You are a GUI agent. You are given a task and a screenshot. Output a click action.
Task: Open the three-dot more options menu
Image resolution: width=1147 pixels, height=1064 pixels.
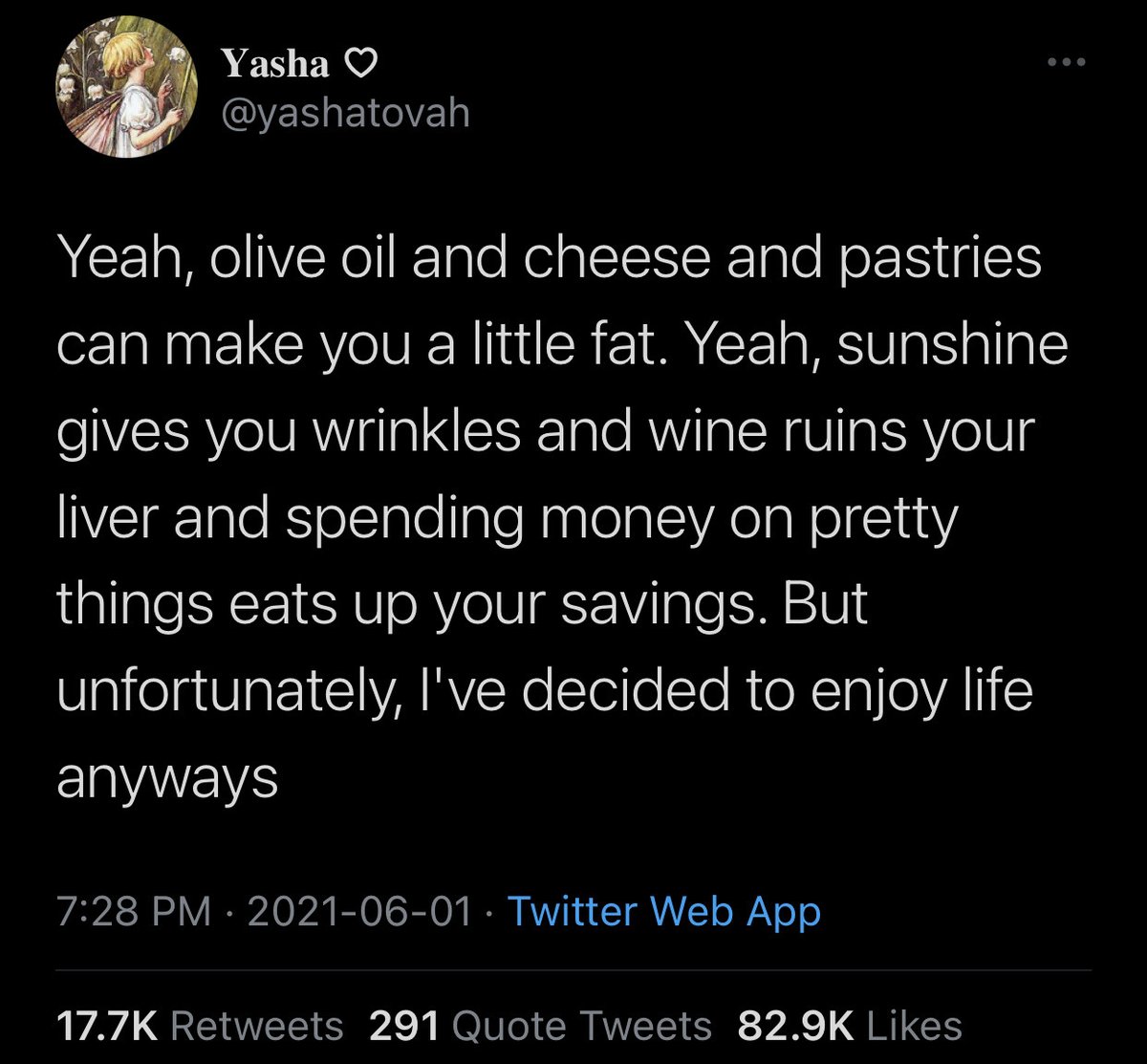pyautogui.click(x=1067, y=63)
